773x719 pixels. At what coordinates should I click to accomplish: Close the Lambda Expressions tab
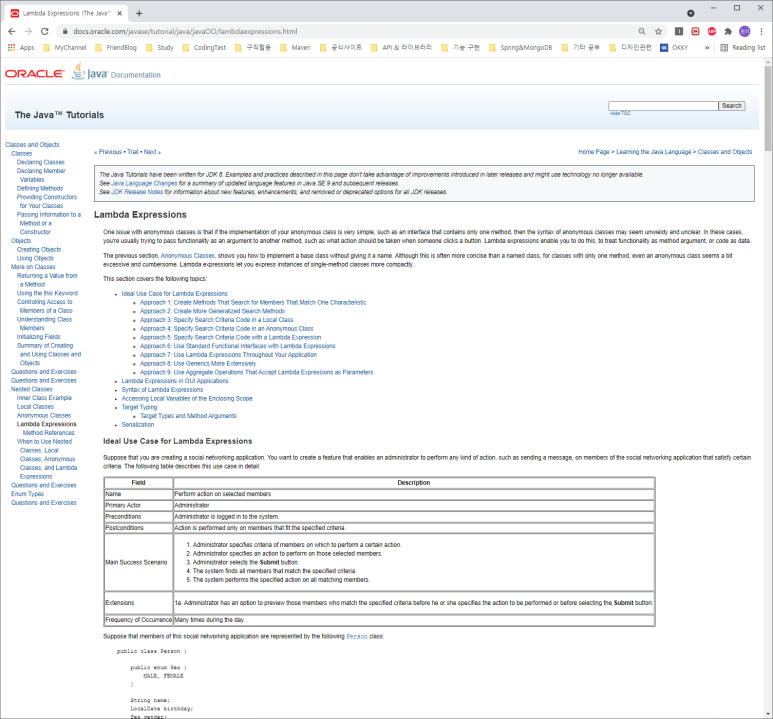[x=119, y=13]
